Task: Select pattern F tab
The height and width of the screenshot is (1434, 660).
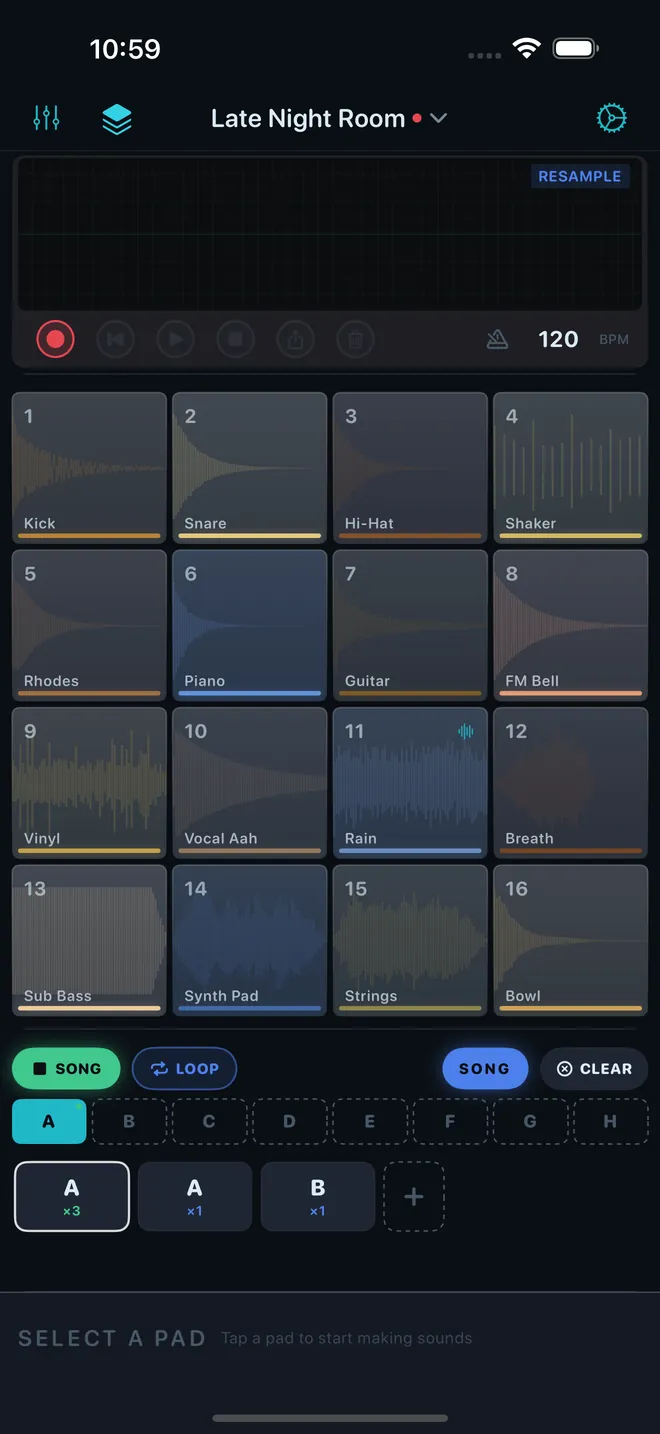Action: tap(450, 1121)
